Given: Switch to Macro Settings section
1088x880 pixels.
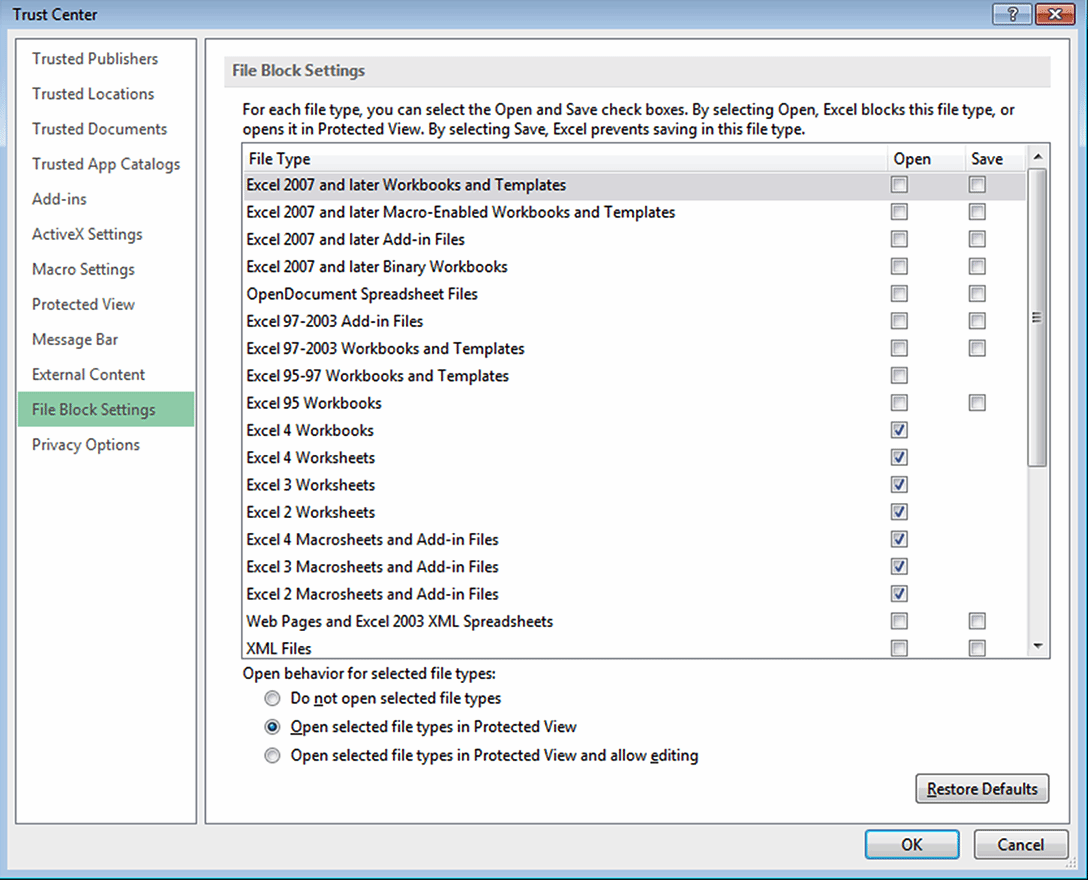Looking at the screenshot, I should 83,269.
